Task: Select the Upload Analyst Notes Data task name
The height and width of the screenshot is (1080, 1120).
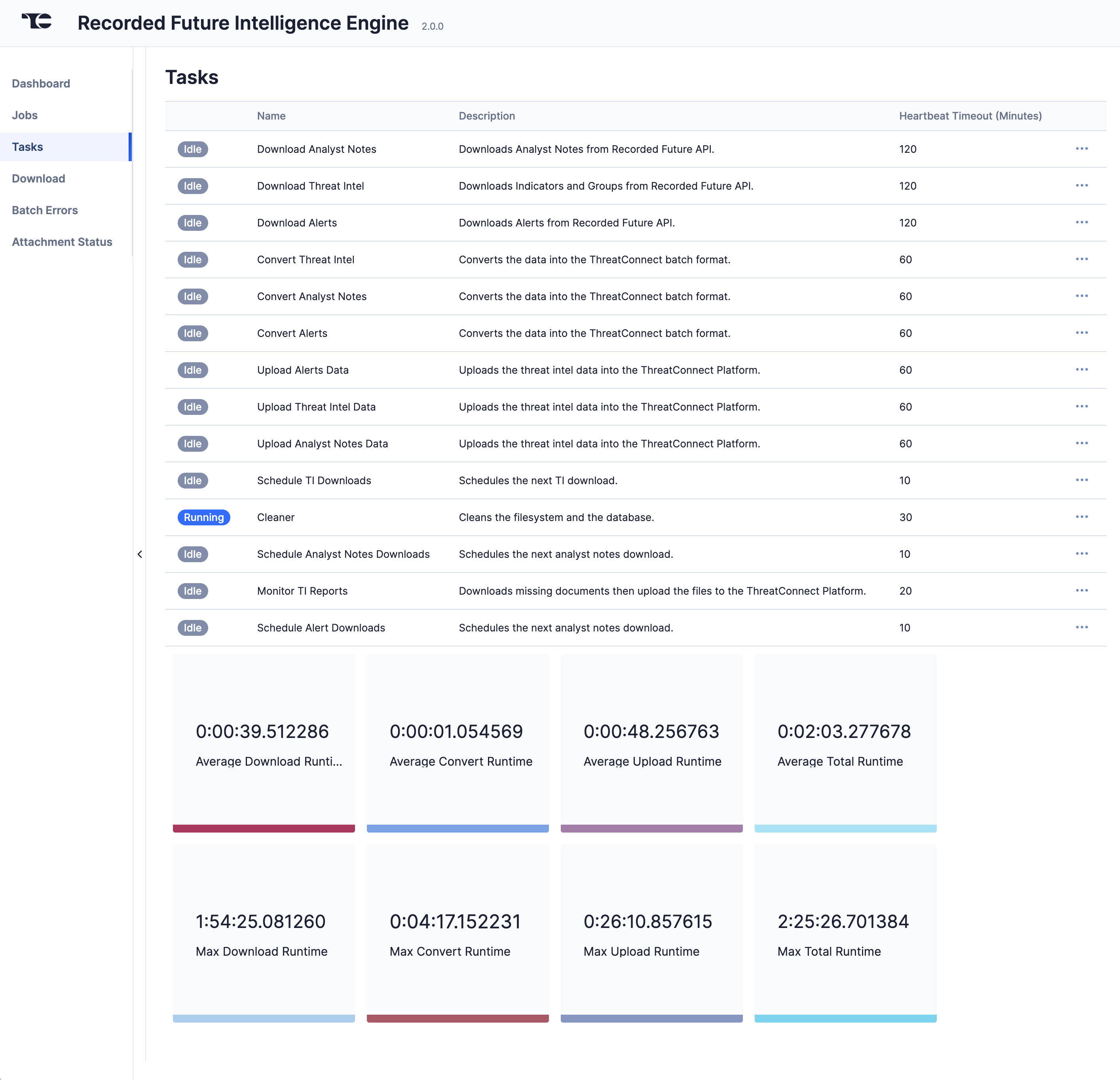Action: (322, 444)
